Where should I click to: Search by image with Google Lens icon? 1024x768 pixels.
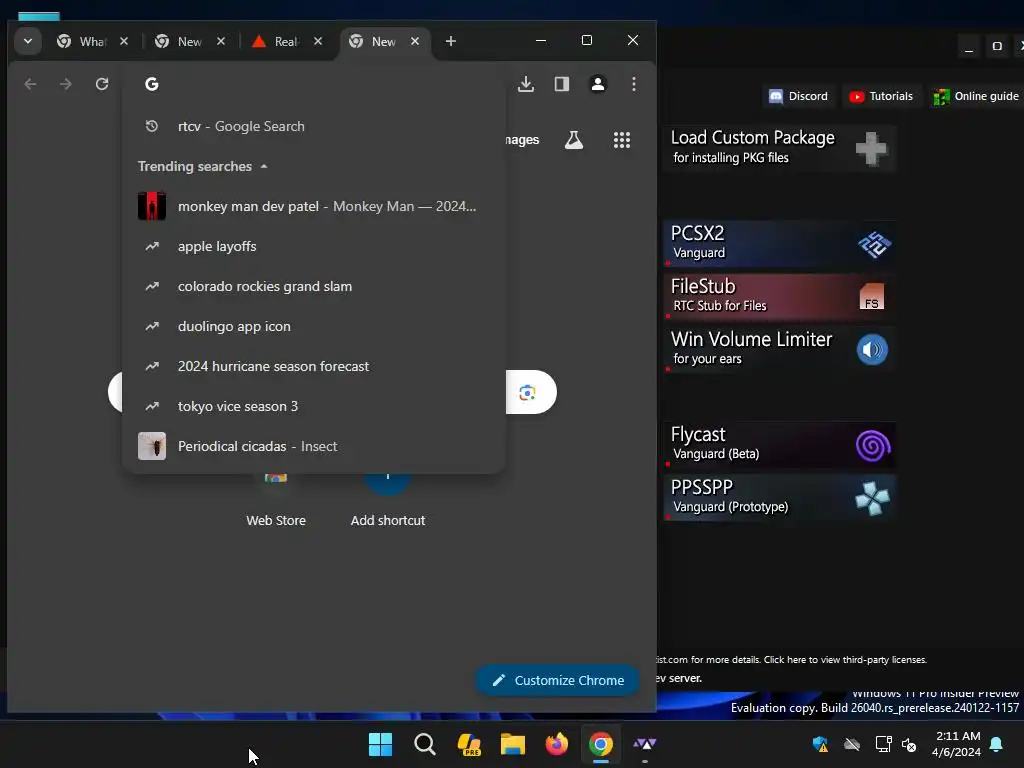coord(527,392)
